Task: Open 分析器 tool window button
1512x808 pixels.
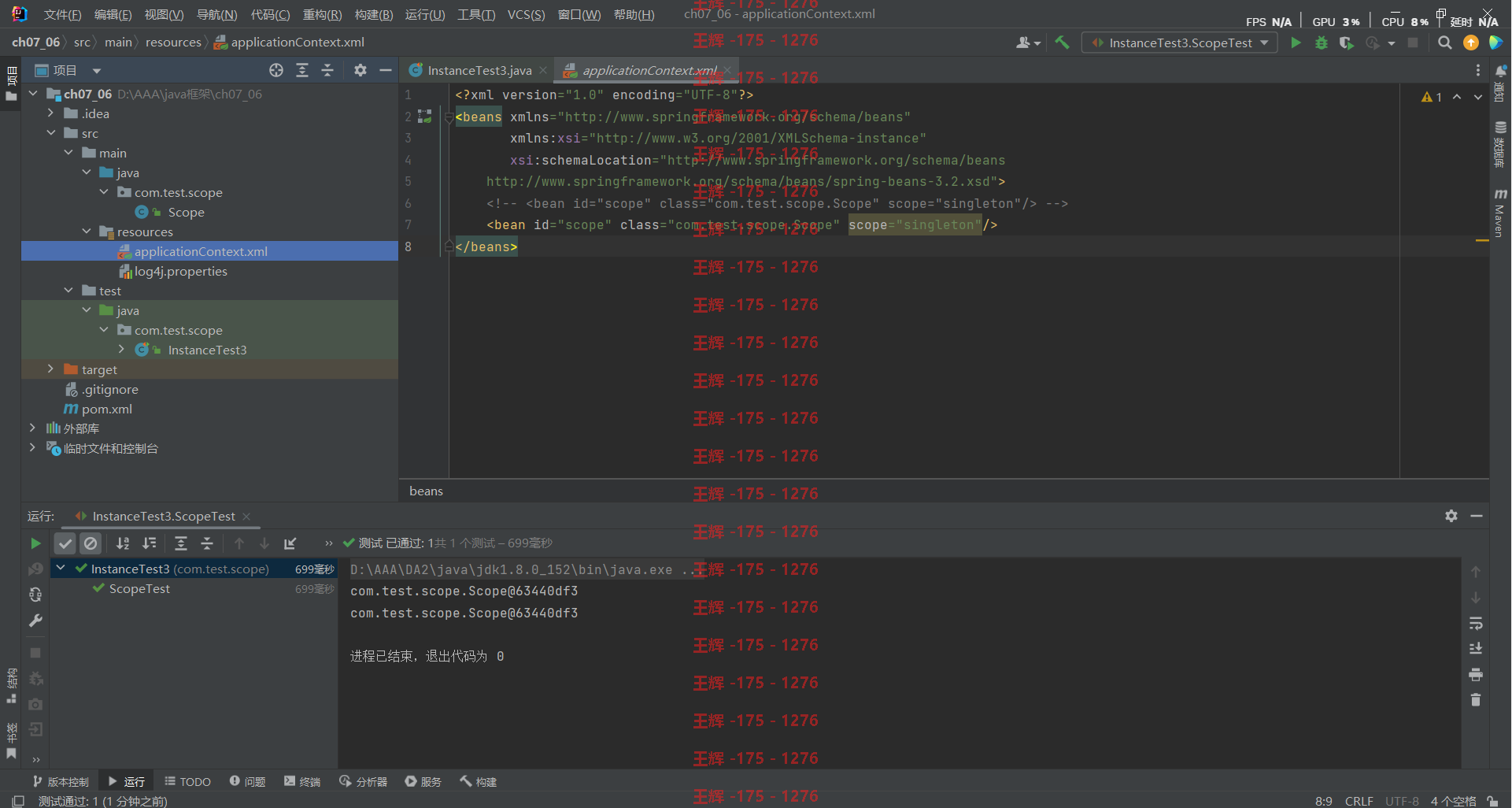Action: 364,781
